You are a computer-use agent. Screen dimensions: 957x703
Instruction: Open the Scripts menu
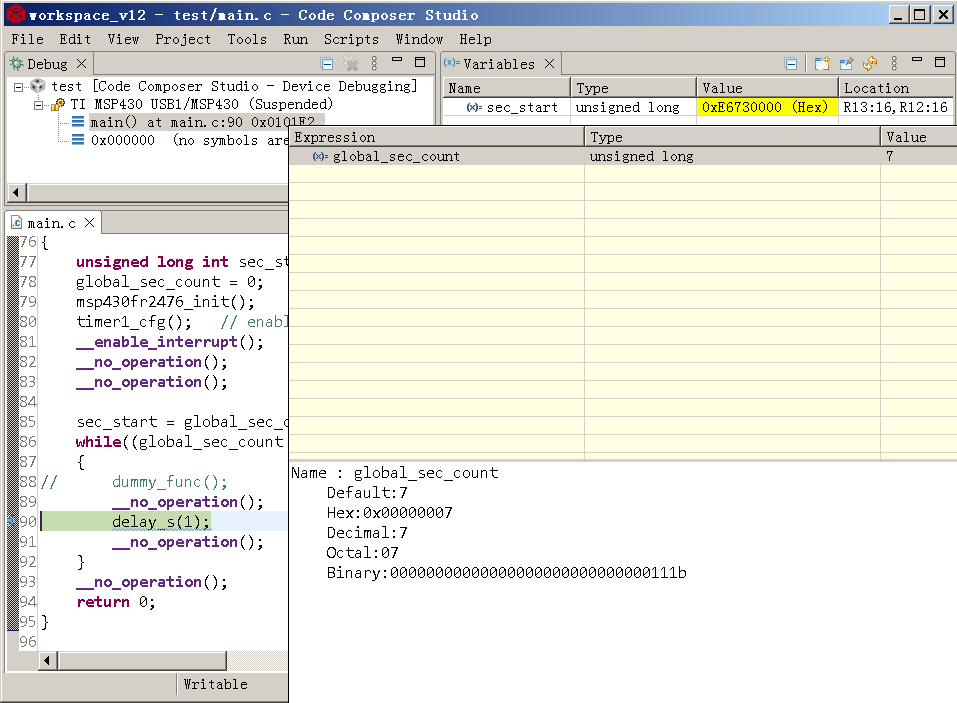[x=351, y=39]
